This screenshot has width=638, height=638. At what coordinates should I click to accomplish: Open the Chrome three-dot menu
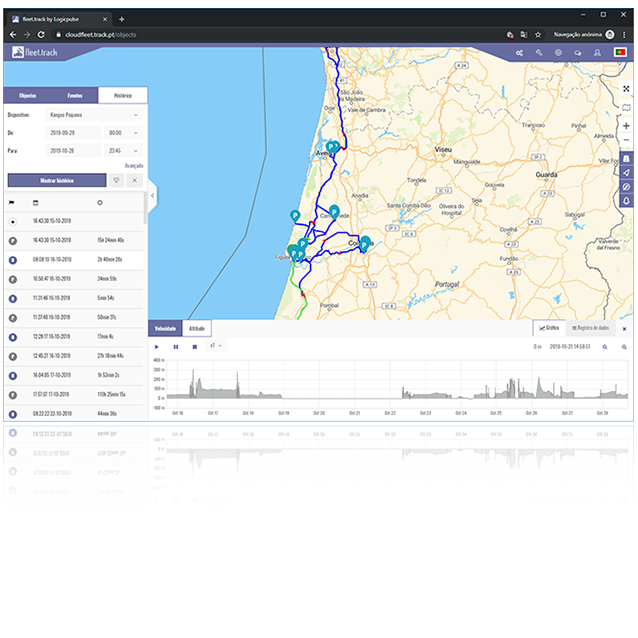[624, 35]
